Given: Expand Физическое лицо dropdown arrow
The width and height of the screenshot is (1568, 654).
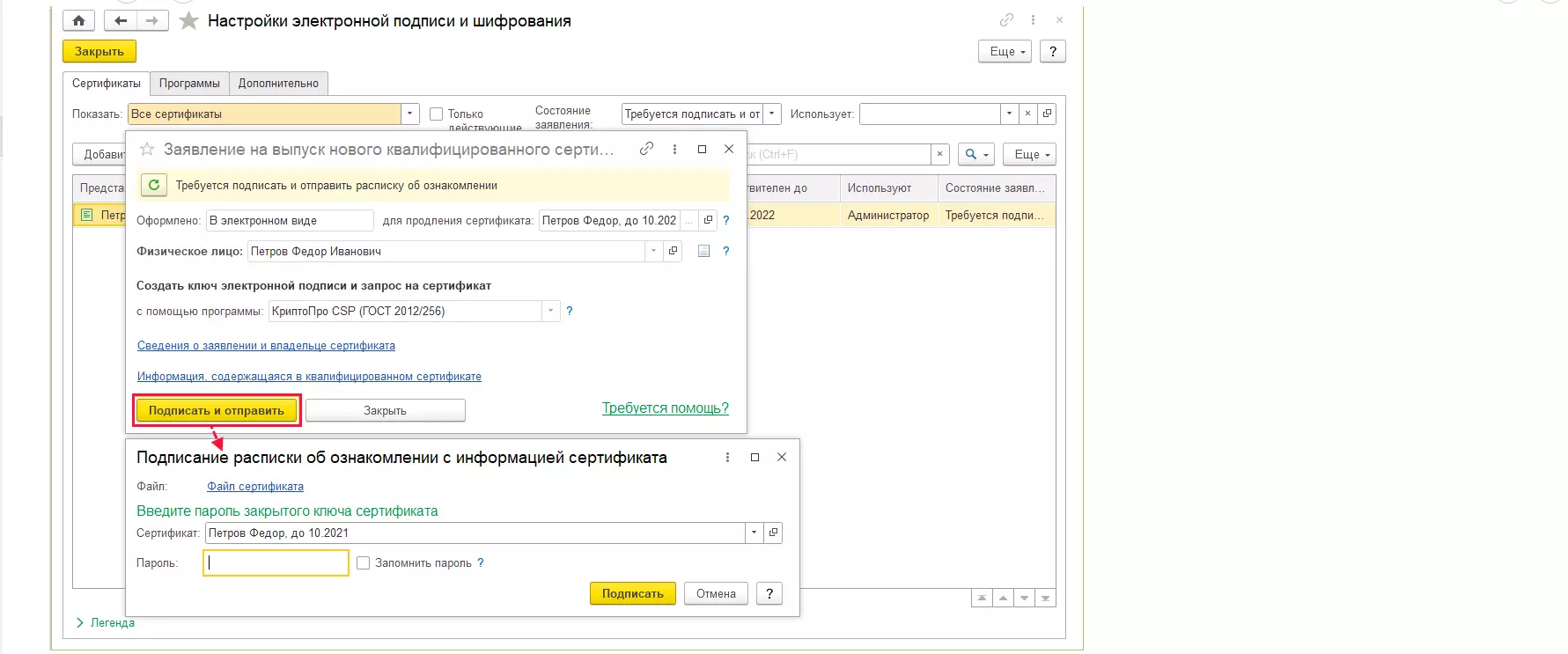Looking at the screenshot, I should 653,251.
